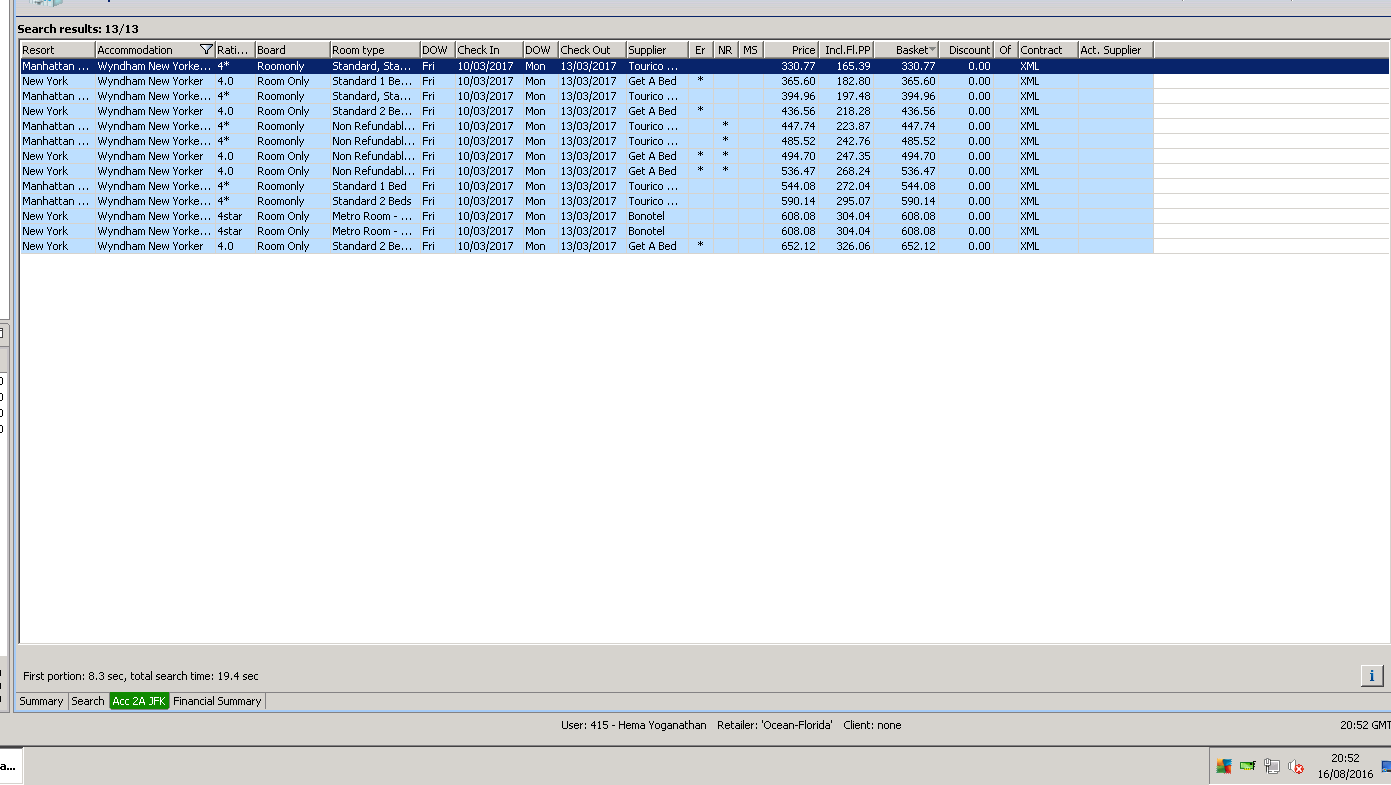Click the Room type column header
Image resolution: width=1391 pixels, height=785 pixels.
pos(375,50)
